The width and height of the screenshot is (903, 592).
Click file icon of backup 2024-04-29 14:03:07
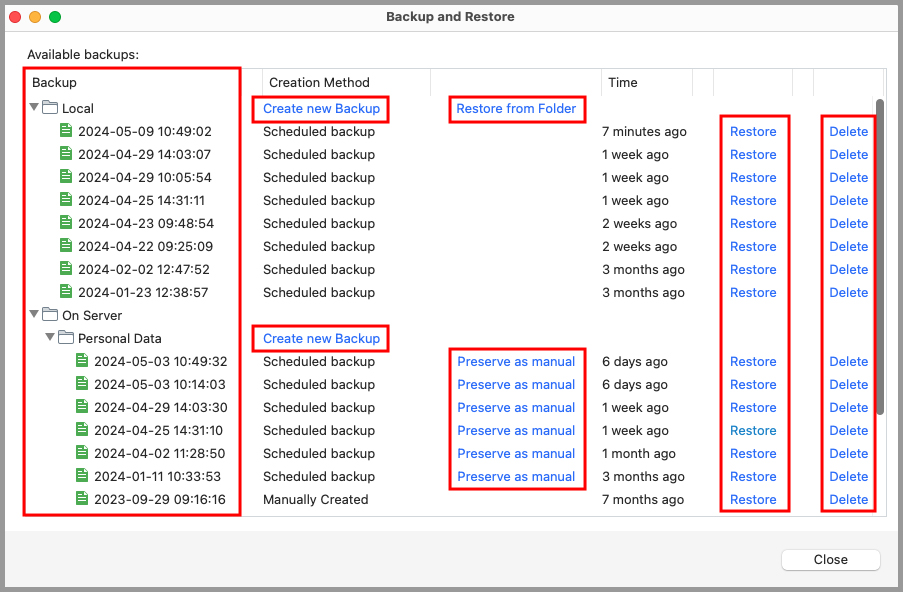(x=66, y=154)
